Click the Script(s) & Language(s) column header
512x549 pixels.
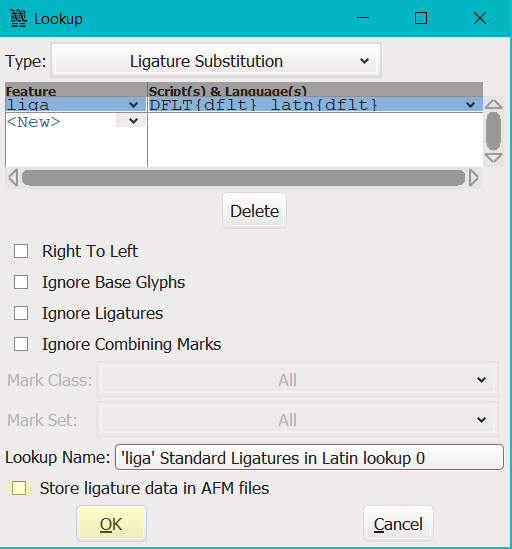315,90
